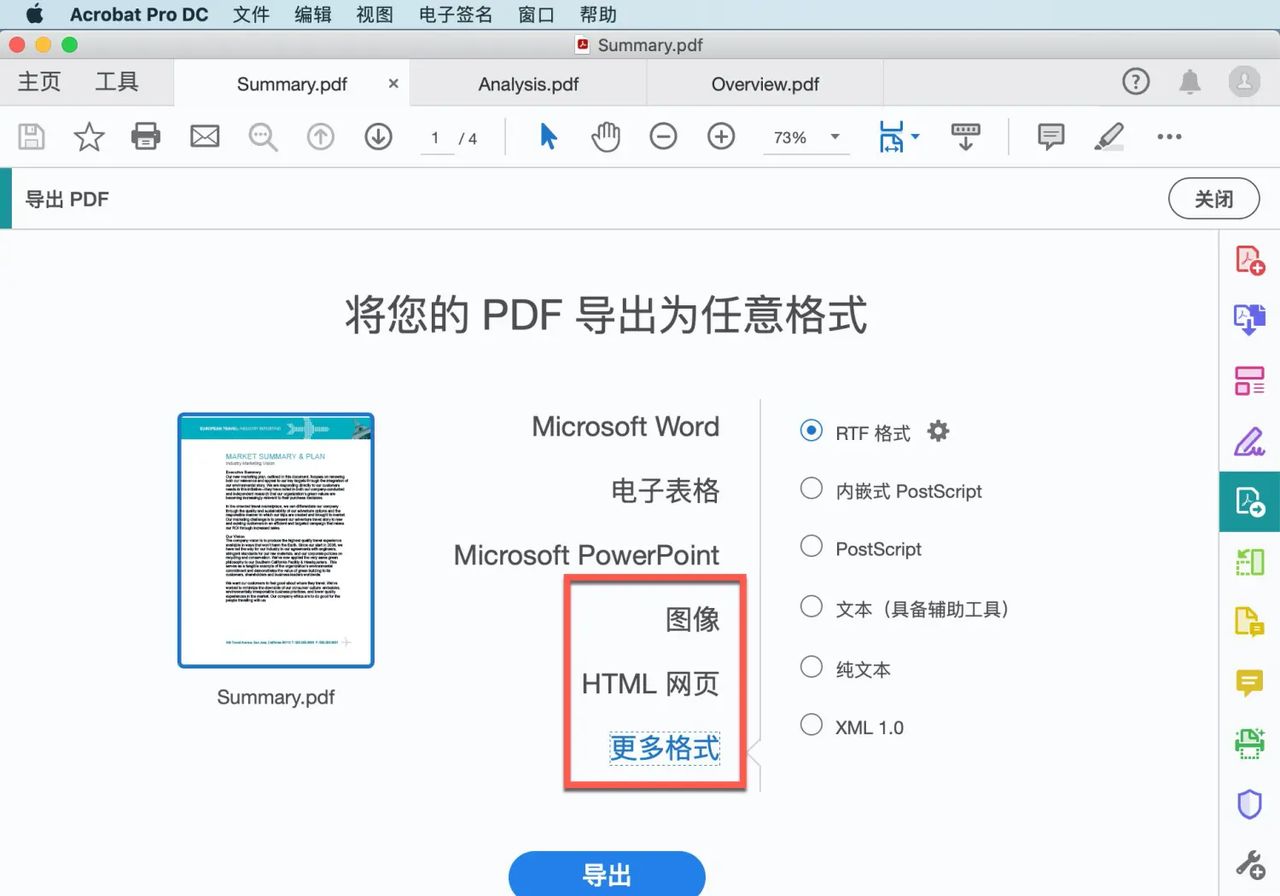The width and height of the screenshot is (1280, 896).
Task: Print the document using the printer icon
Action: tap(146, 137)
